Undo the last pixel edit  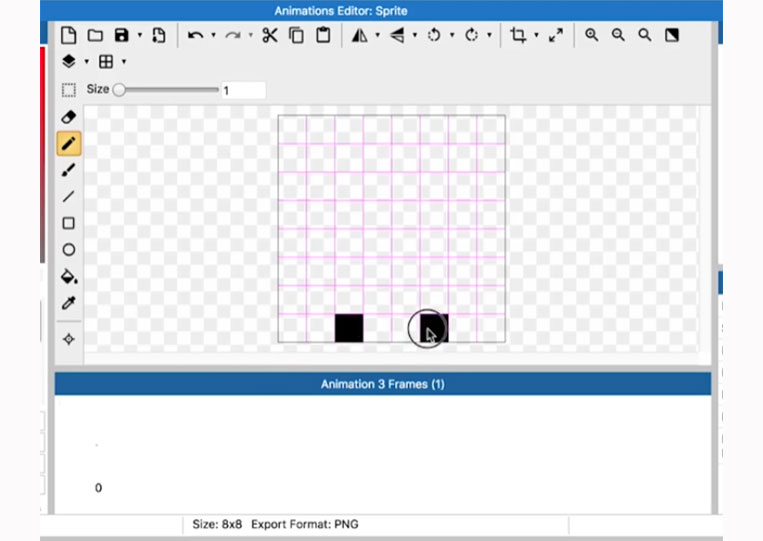(x=196, y=36)
